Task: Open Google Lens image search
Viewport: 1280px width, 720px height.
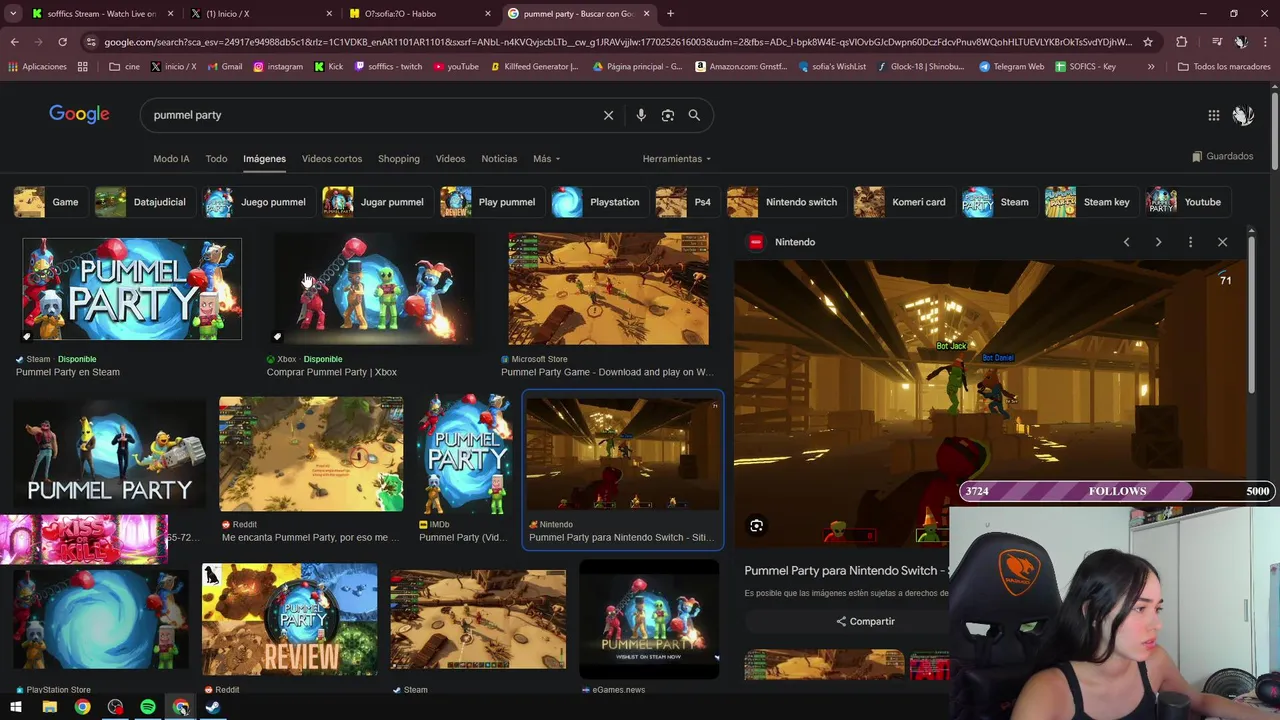Action: click(668, 115)
